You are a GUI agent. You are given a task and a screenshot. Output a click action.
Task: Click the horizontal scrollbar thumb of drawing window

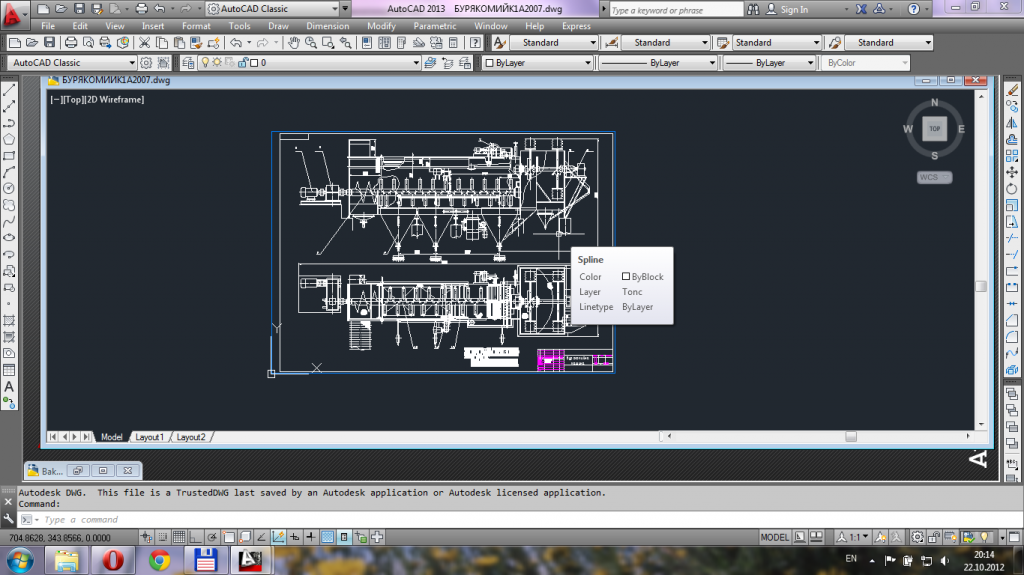pos(850,436)
